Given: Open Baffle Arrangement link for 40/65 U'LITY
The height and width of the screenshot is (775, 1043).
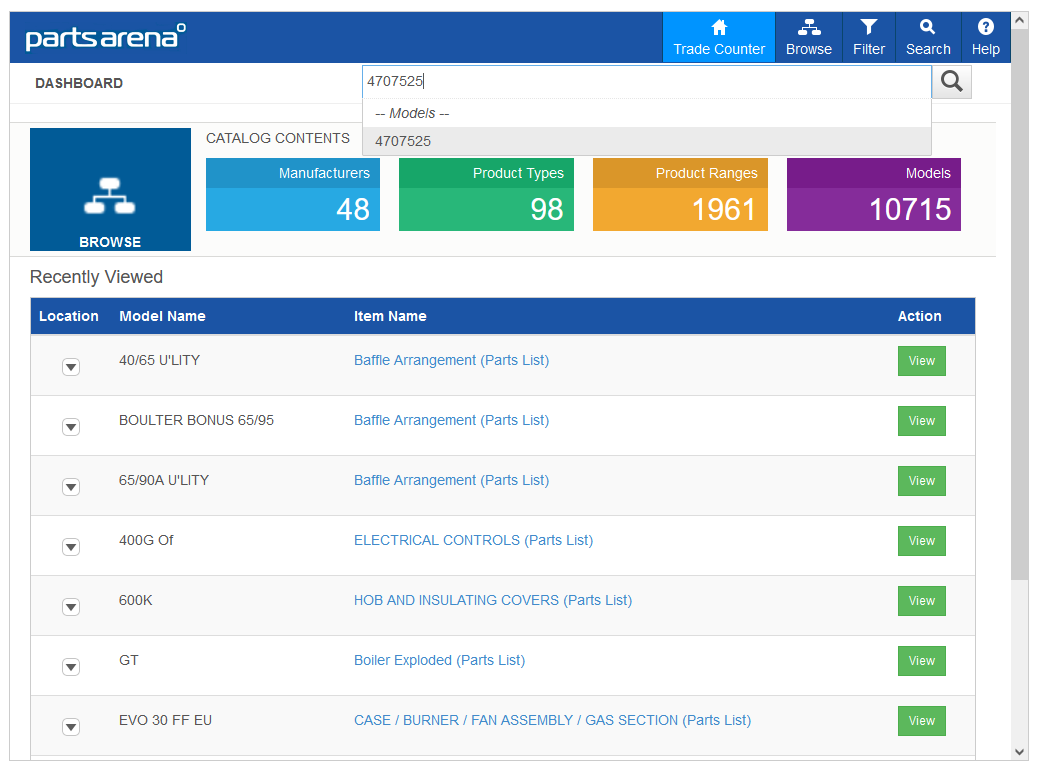Looking at the screenshot, I should [451, 360].
